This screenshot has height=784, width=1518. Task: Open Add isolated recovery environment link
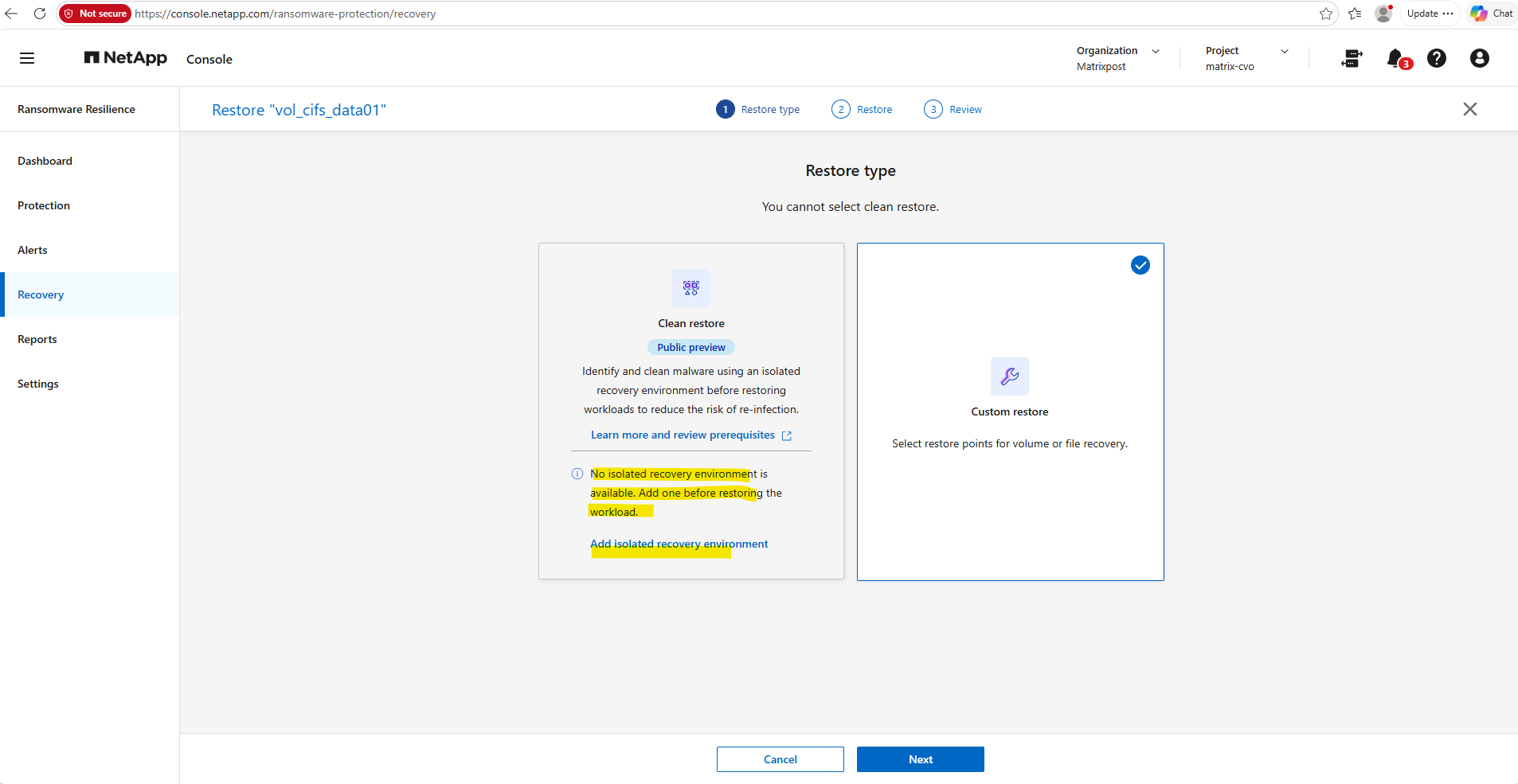tap(679, 544)
